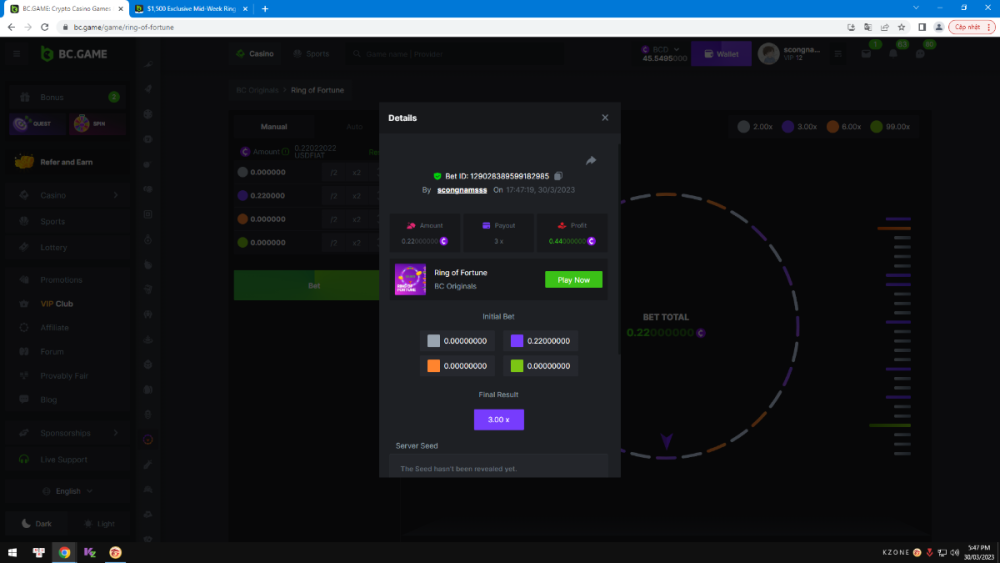Image resolution: width=1000 pixels, height=563 pixels.
Task: Copy the Bet ID with copy icon
Action: pos(558,176)
